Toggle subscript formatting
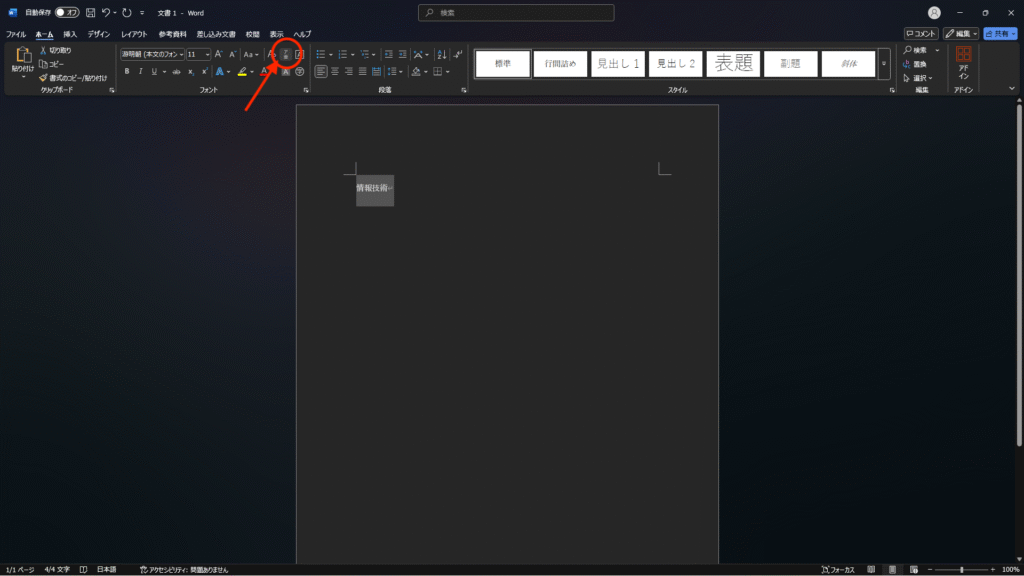The height and width of the screenshot is (576, 1024). [x=190, y=72]
